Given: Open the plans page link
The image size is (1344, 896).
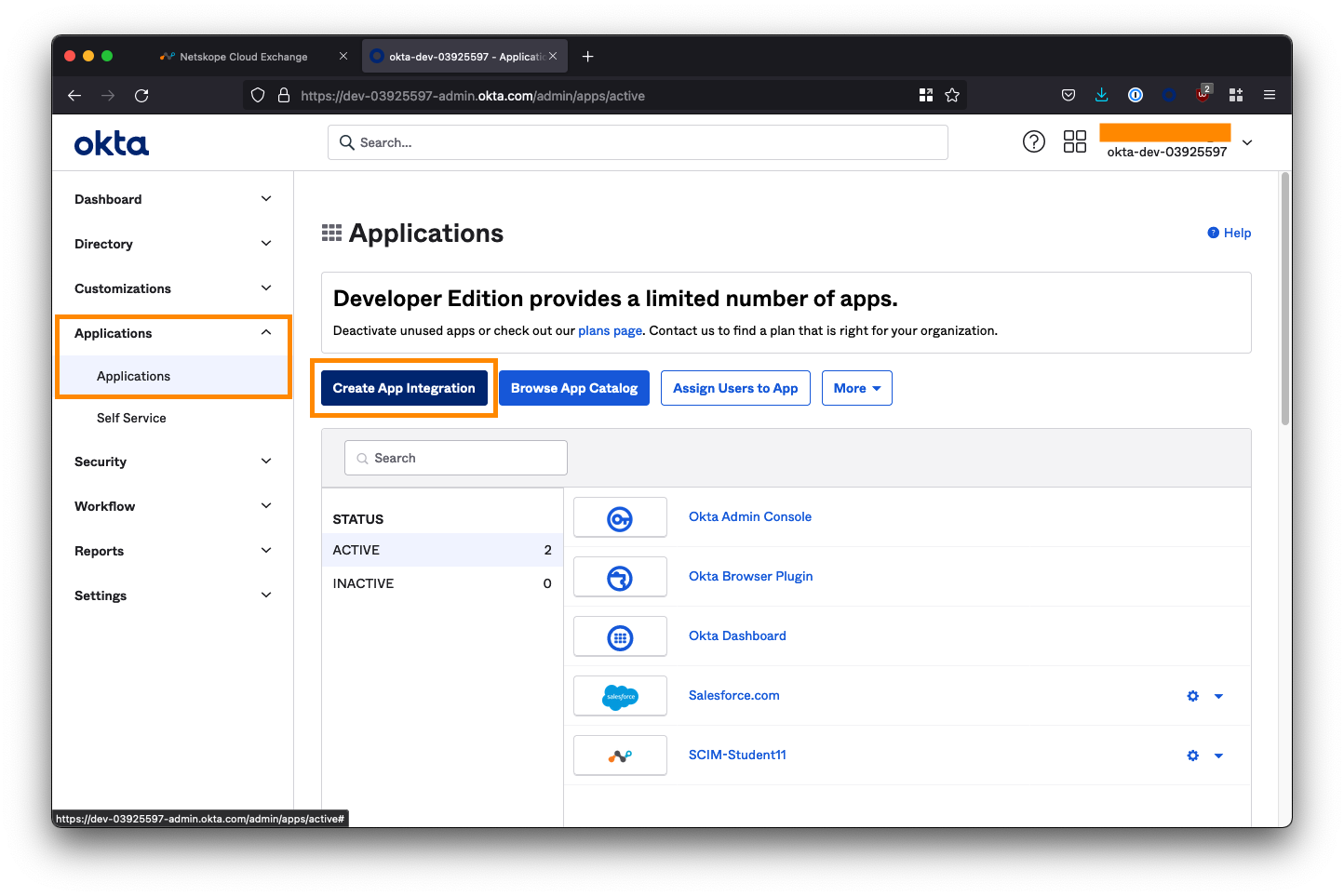Looking at the screenshot, I should point(610,330).
